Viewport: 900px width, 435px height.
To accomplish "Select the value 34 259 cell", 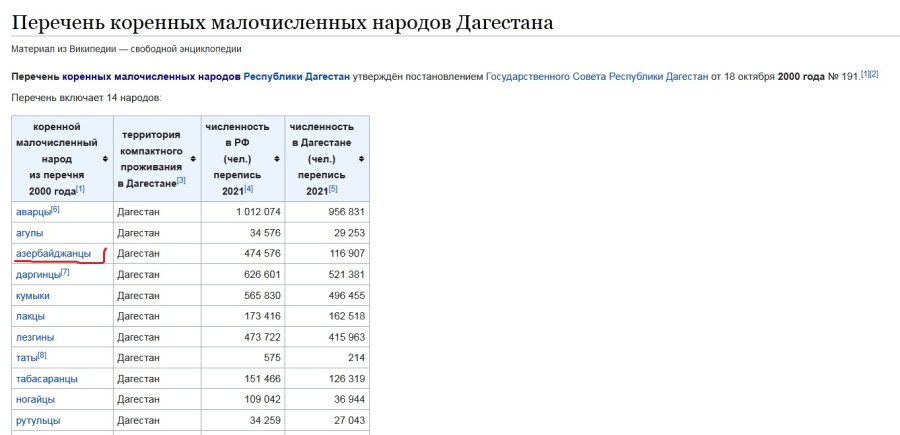I will (243, 421).
